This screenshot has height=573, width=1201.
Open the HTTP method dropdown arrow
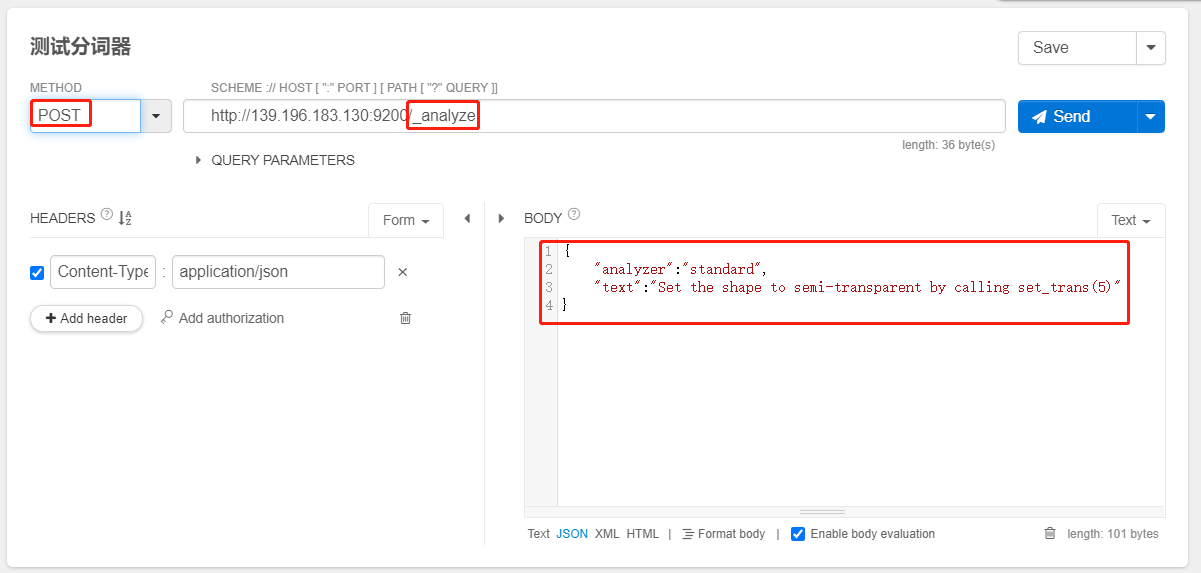coord(155,116)
